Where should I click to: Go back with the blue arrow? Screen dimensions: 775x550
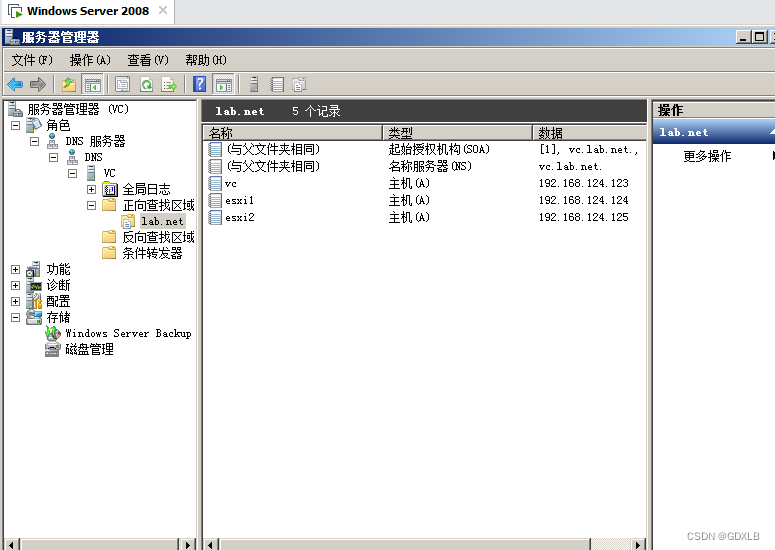(15, 85)
